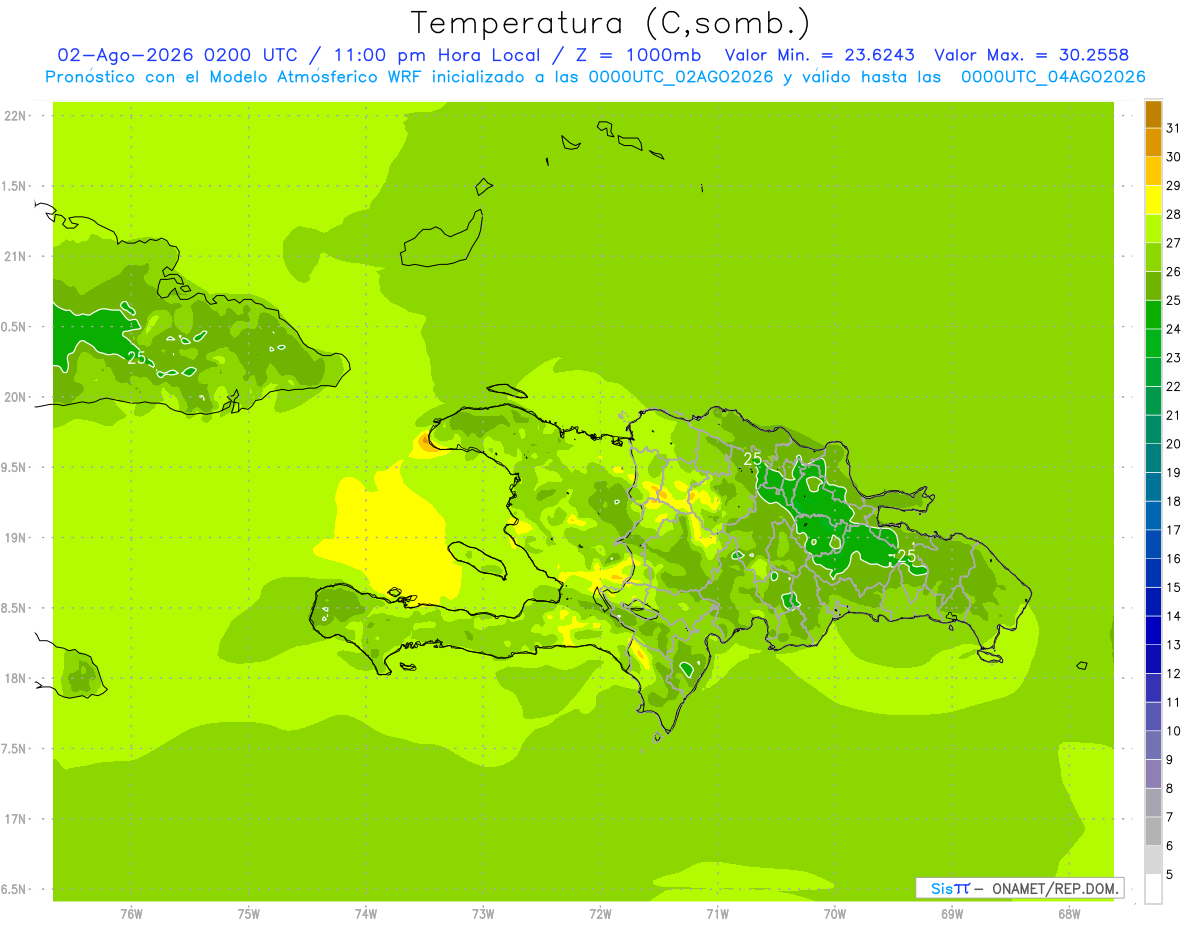Click the "69W" longitude label

(952, 914)
